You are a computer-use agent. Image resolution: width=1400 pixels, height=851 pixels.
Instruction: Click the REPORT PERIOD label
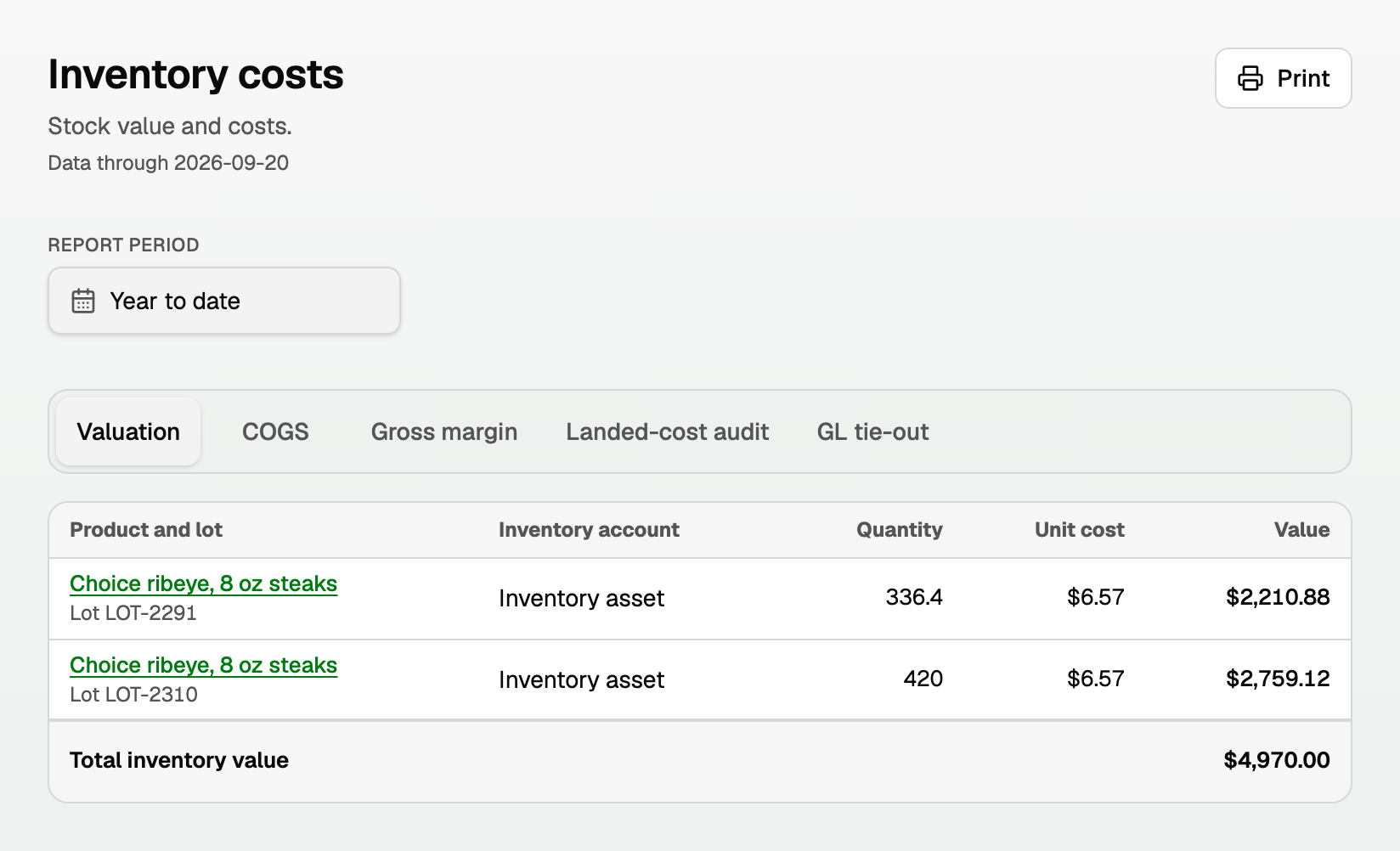(123, 245)
